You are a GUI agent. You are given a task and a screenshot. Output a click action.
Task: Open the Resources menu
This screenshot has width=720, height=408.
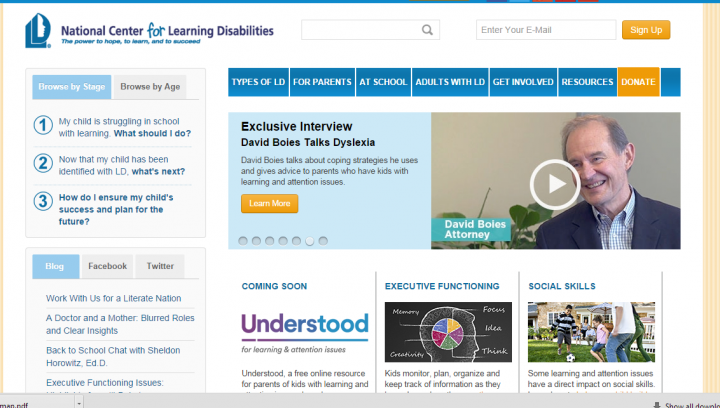coord(587,82)
